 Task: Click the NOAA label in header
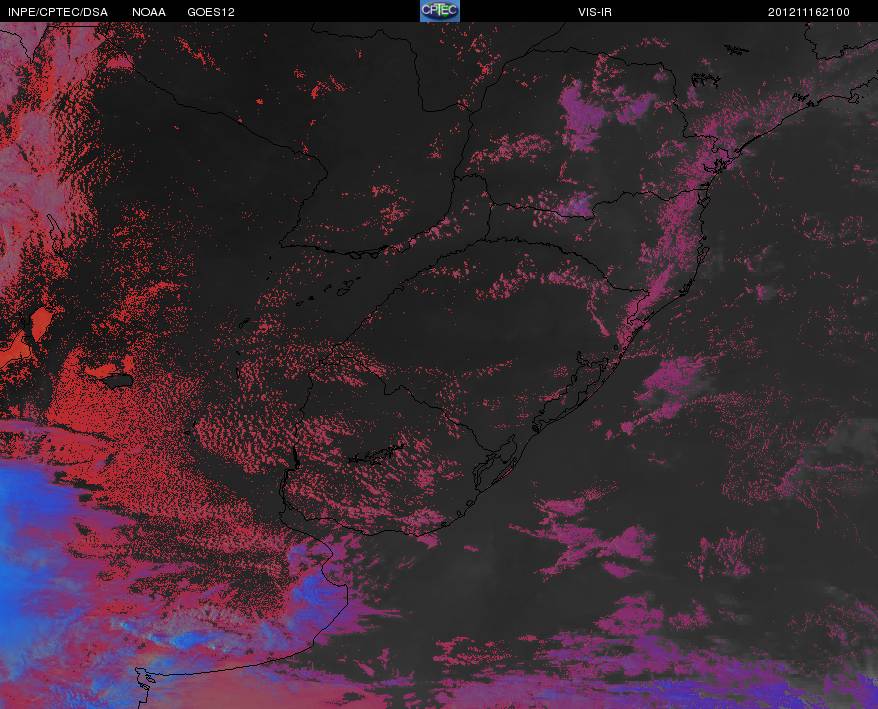(x=149, y=12)
